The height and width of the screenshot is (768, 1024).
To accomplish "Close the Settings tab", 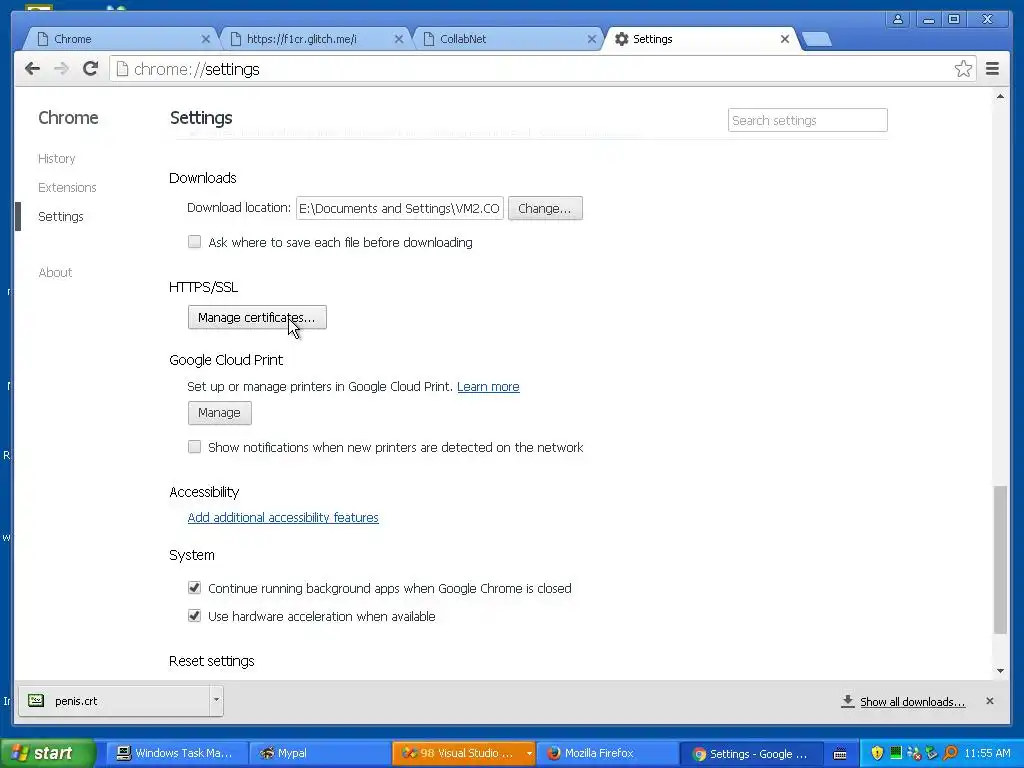I will [x=785, y=39].
